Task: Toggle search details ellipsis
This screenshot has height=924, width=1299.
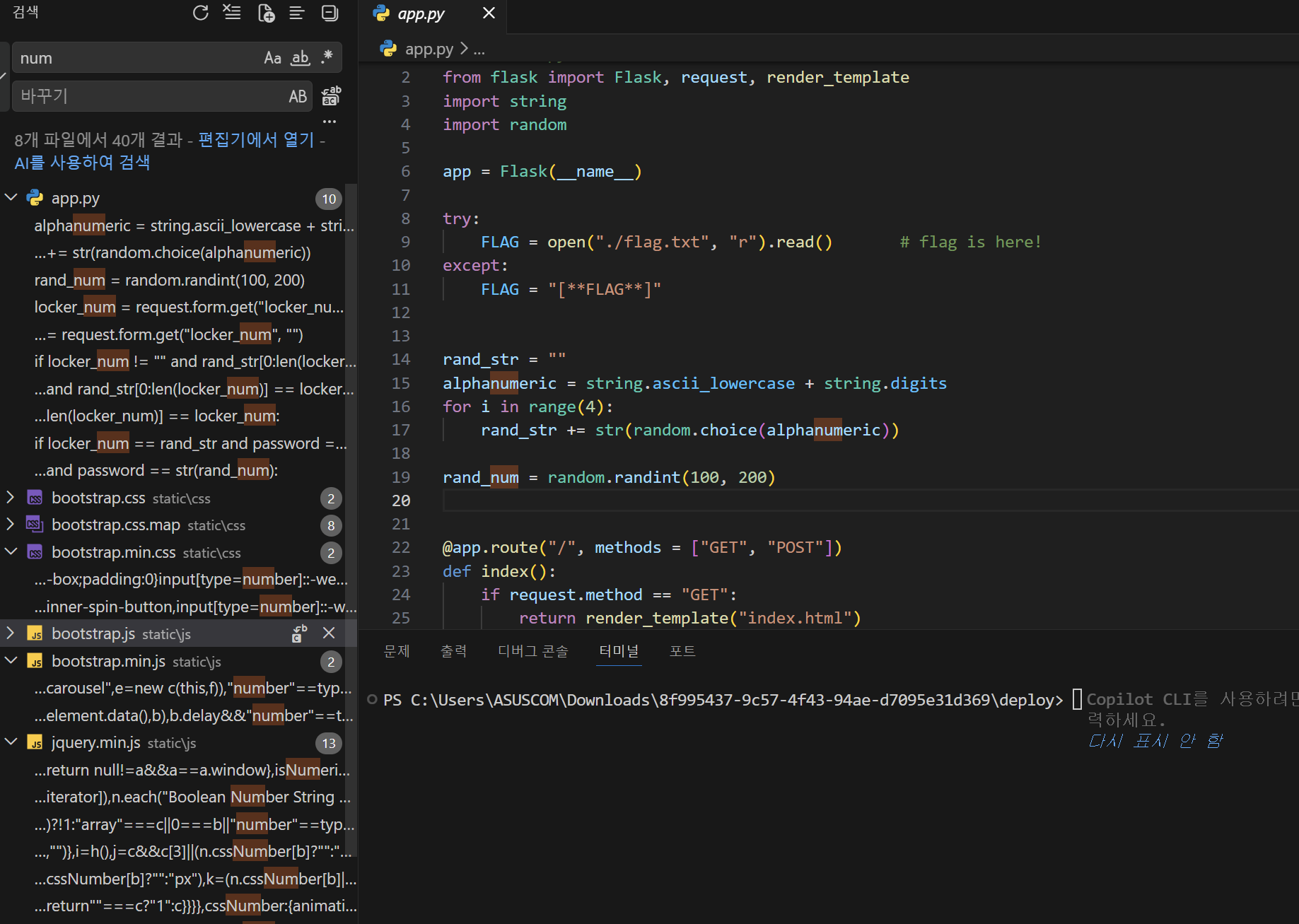Action: [330, 122]
